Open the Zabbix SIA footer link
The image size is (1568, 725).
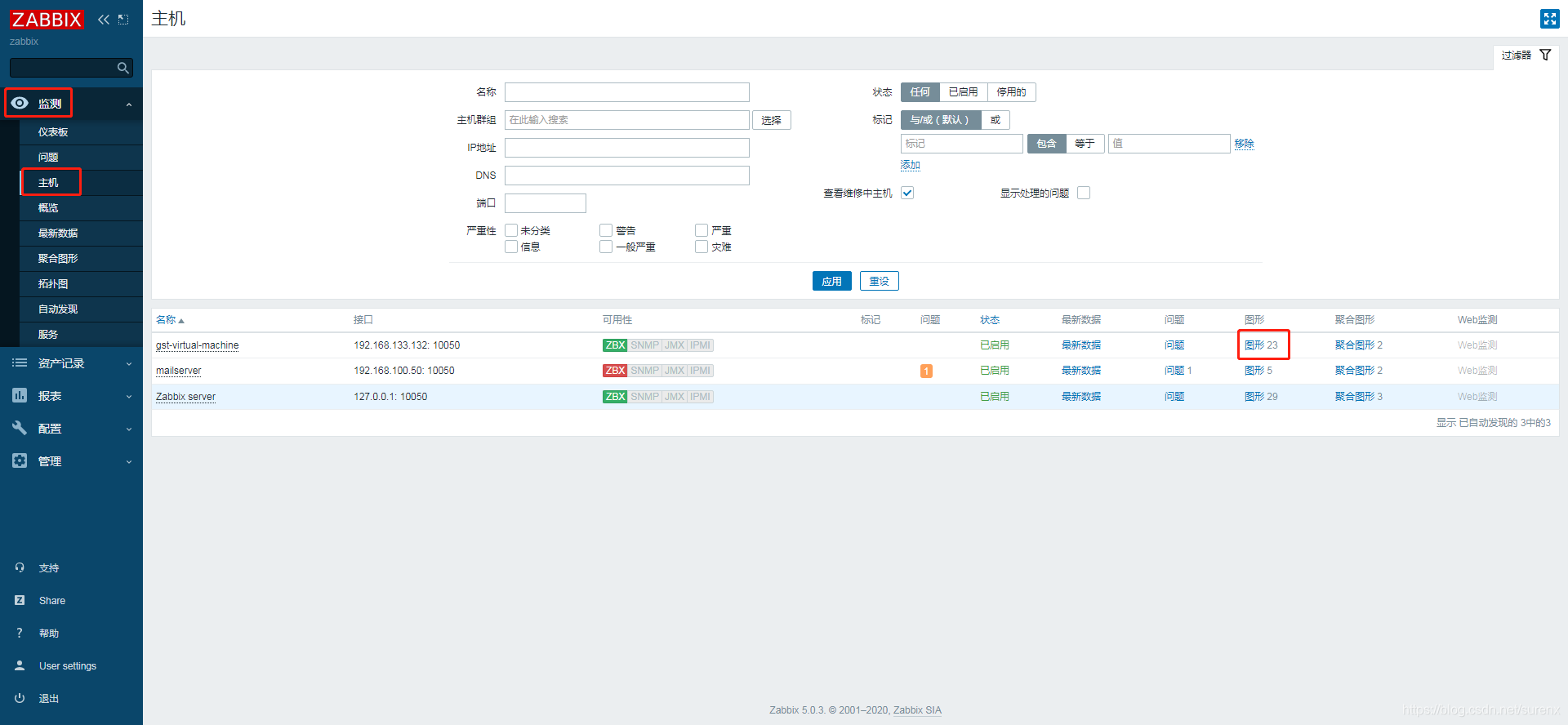click(x=917, y=710)
